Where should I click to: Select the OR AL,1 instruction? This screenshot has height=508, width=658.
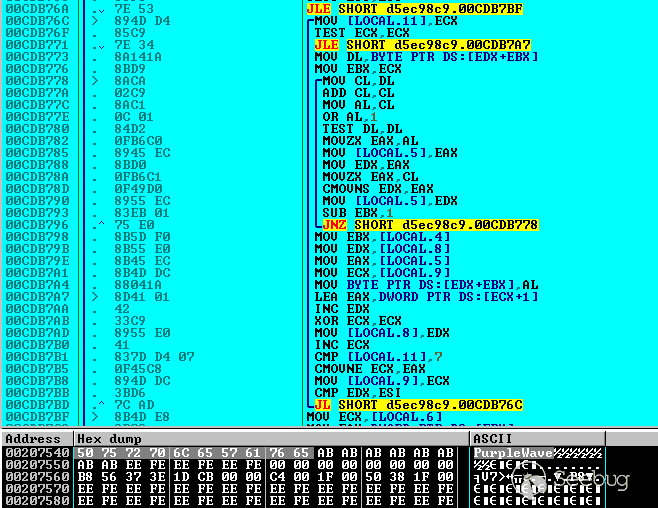(x=350, y=117)
